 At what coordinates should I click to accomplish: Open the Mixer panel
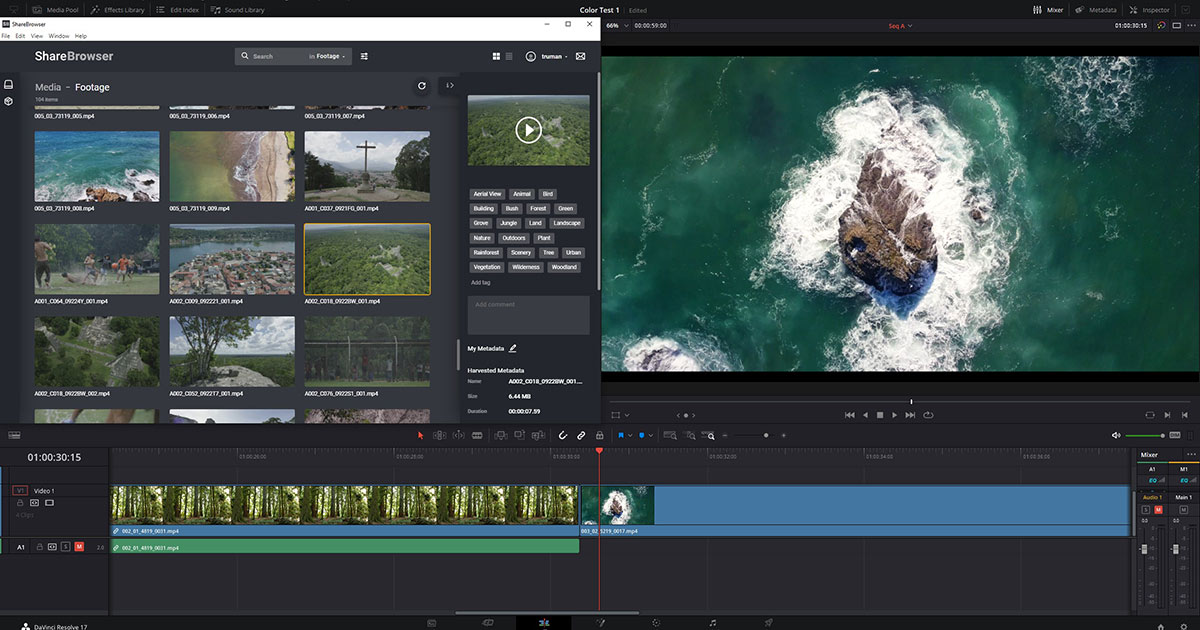tap(1049, 9)
